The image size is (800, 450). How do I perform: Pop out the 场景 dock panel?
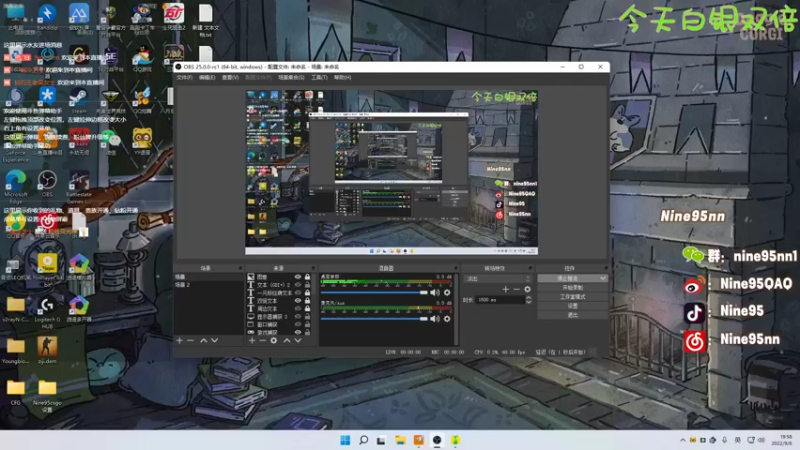pyautogui.click(x=240, y=268)
